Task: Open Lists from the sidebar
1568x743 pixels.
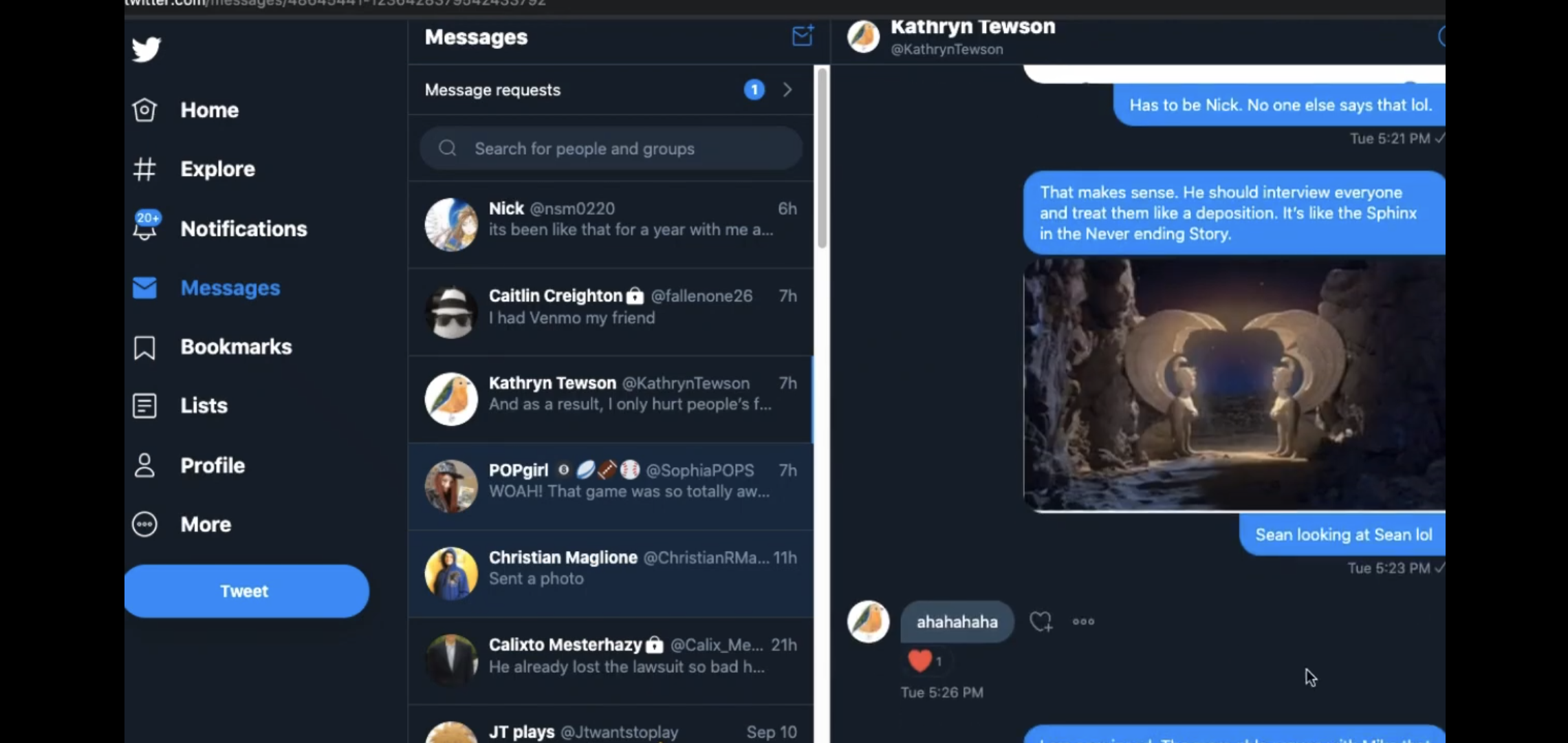Action: point(204,406)
